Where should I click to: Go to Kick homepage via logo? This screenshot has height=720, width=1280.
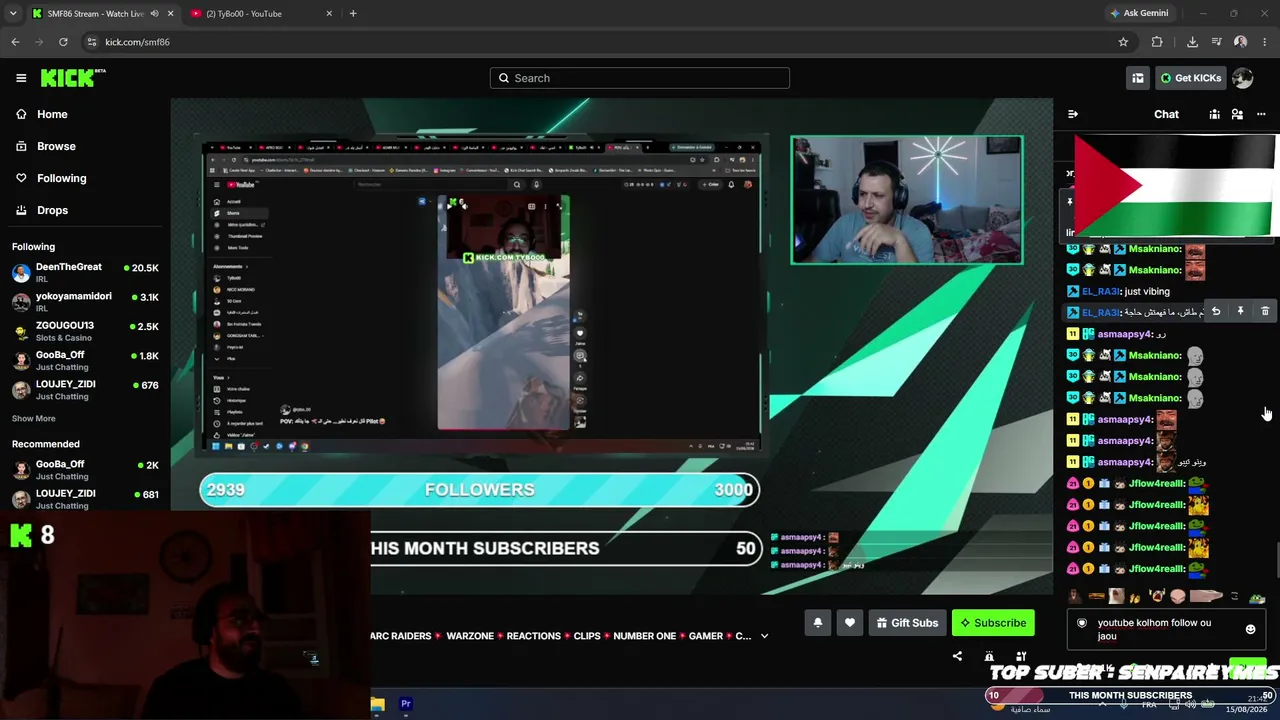tap(73, 78)
